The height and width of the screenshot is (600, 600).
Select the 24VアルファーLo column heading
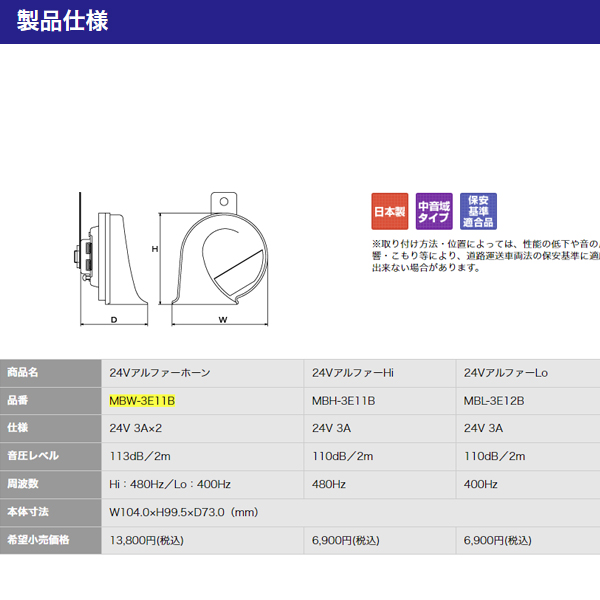(505, 372)
